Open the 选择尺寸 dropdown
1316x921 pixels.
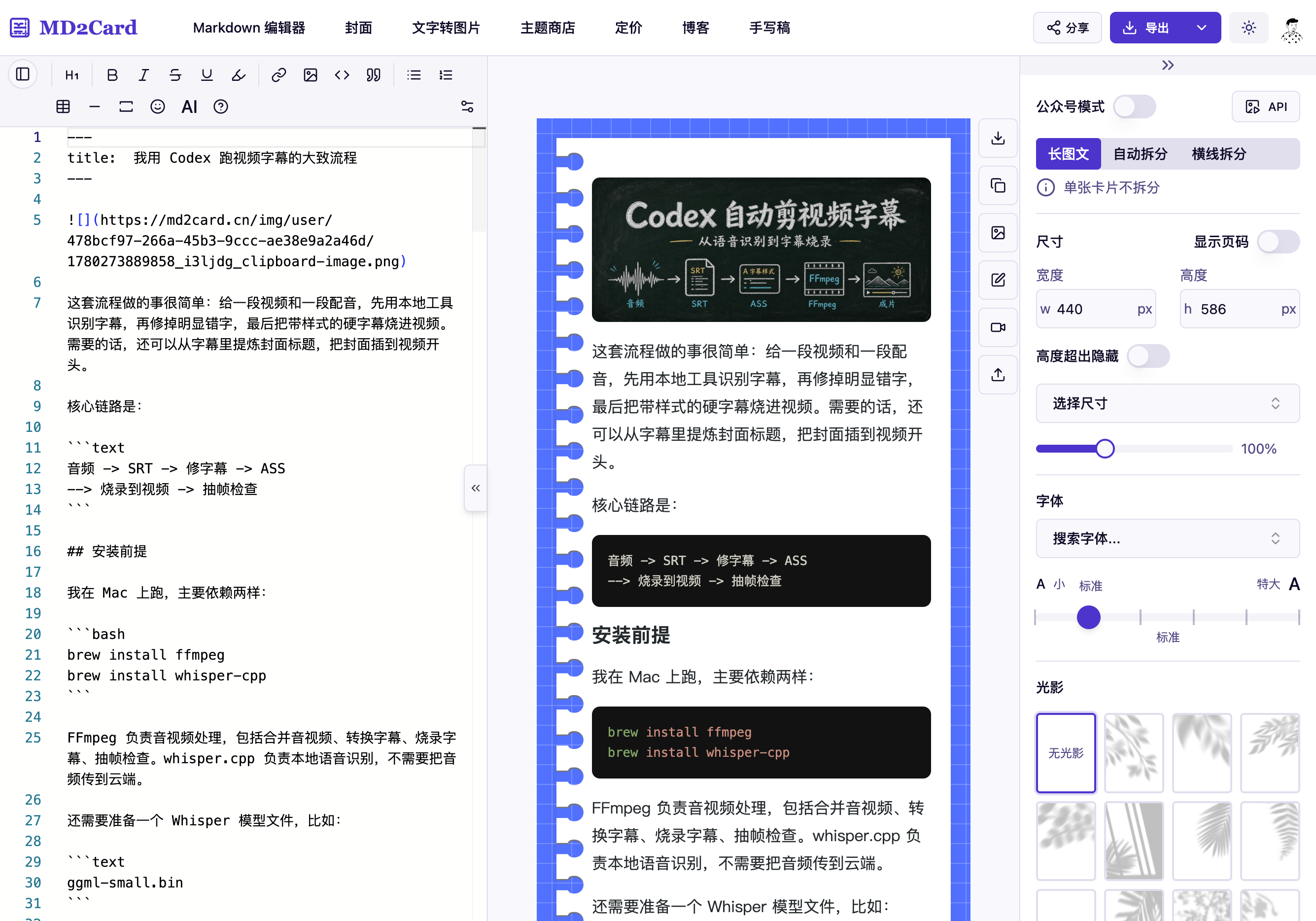(x=1168, y=403)
